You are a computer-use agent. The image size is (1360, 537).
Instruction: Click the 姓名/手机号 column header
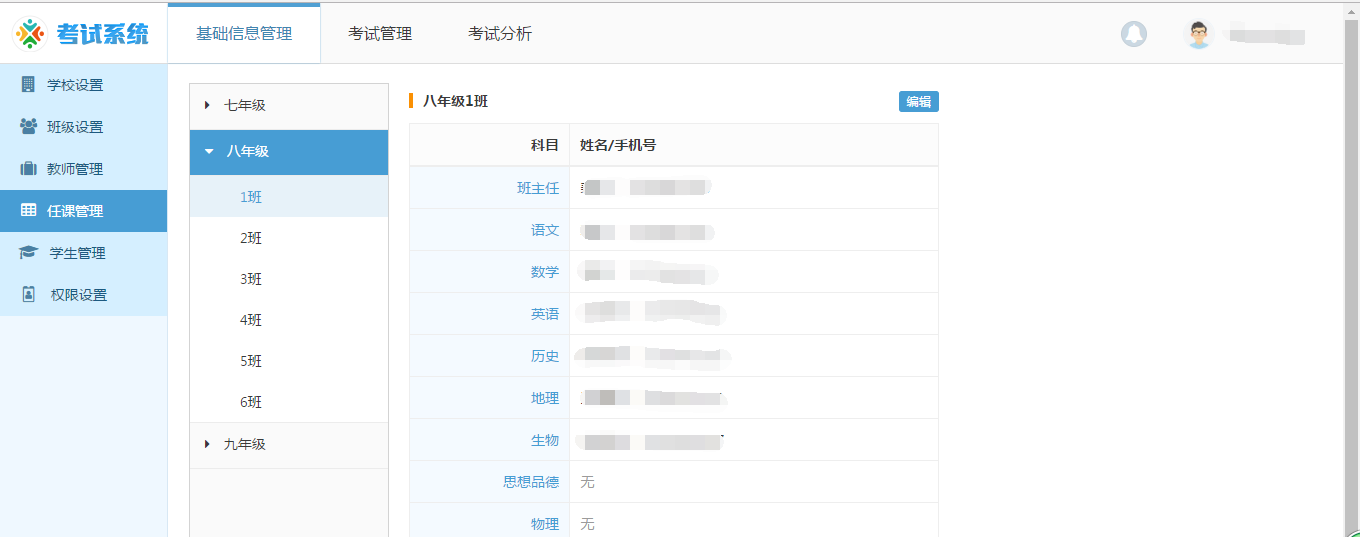[x=618, y=145]
